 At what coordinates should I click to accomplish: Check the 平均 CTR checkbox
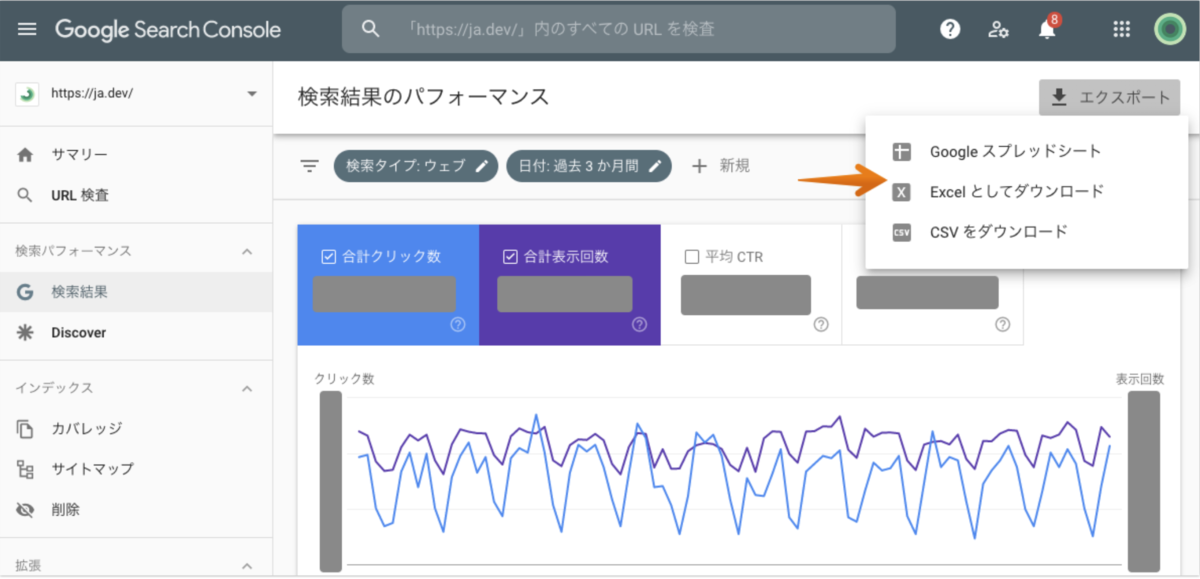coord(692,257)
